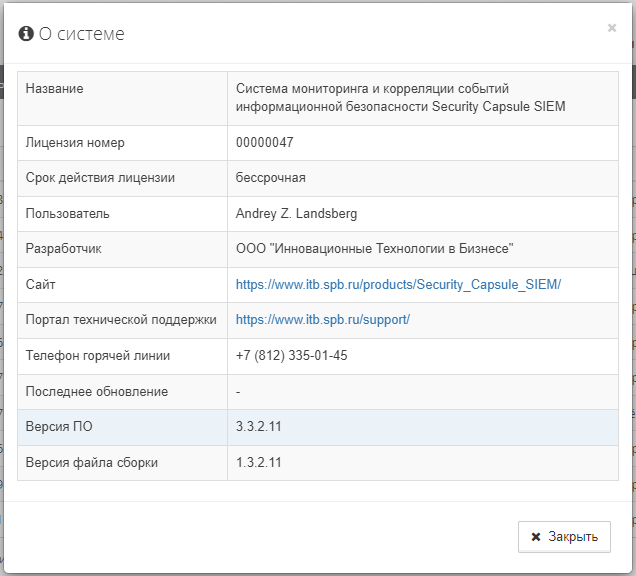
Task: Click the "Последнее обновление" label
Action: [96, 392]
